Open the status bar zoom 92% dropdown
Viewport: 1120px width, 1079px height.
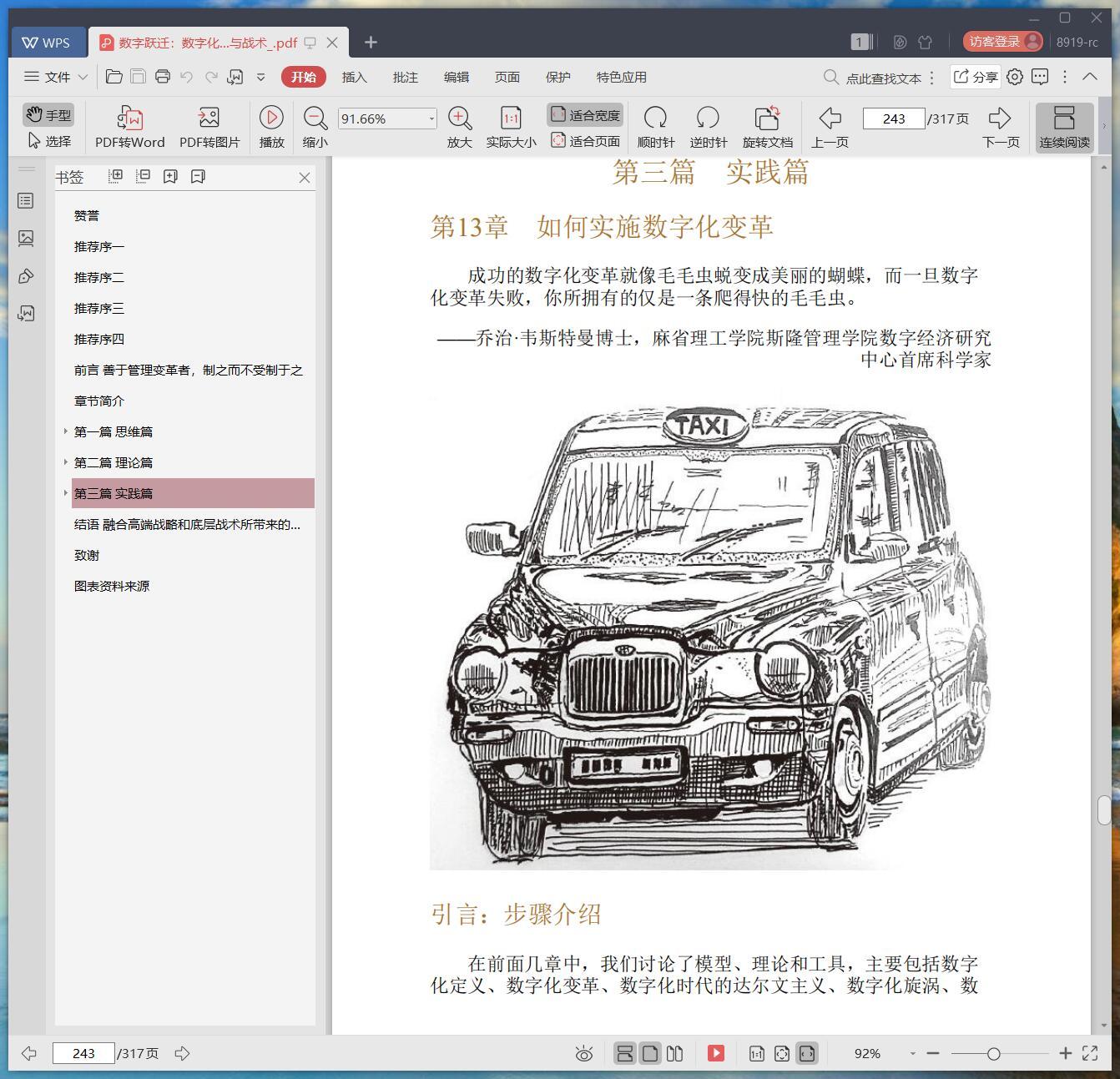point(912,1054)
